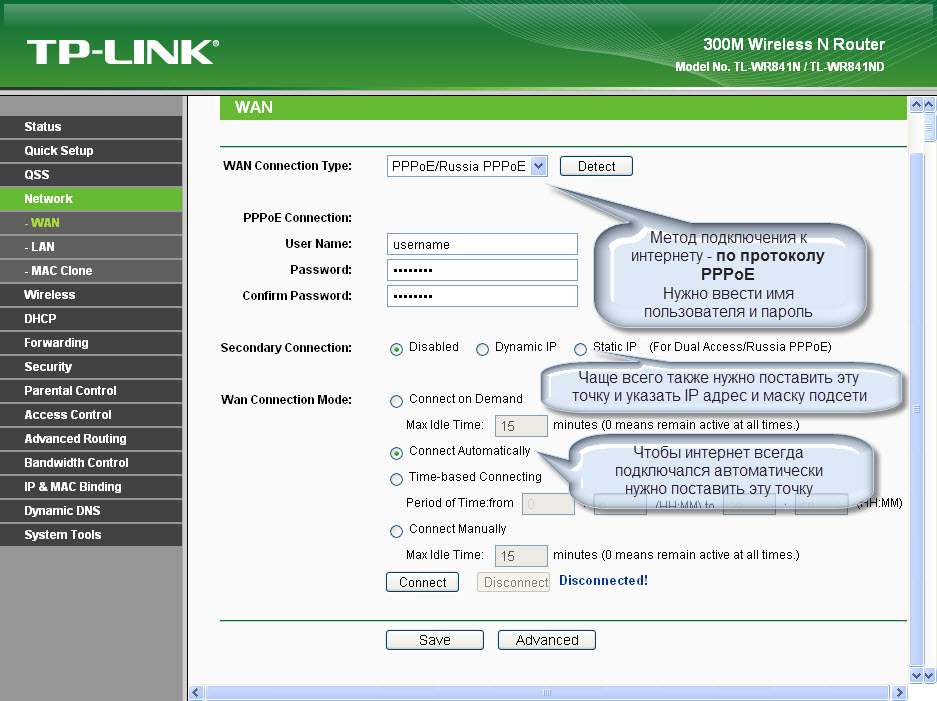Click the Save button
The height and width of the screenshot is (701, 937).
pyautogui.click(x=434, y=640)
